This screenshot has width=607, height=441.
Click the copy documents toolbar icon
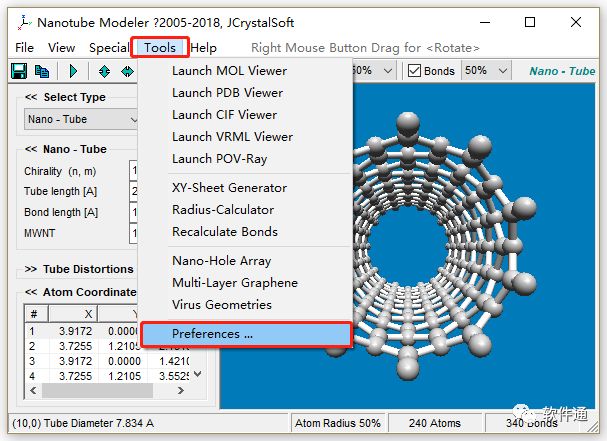[42, 71]
